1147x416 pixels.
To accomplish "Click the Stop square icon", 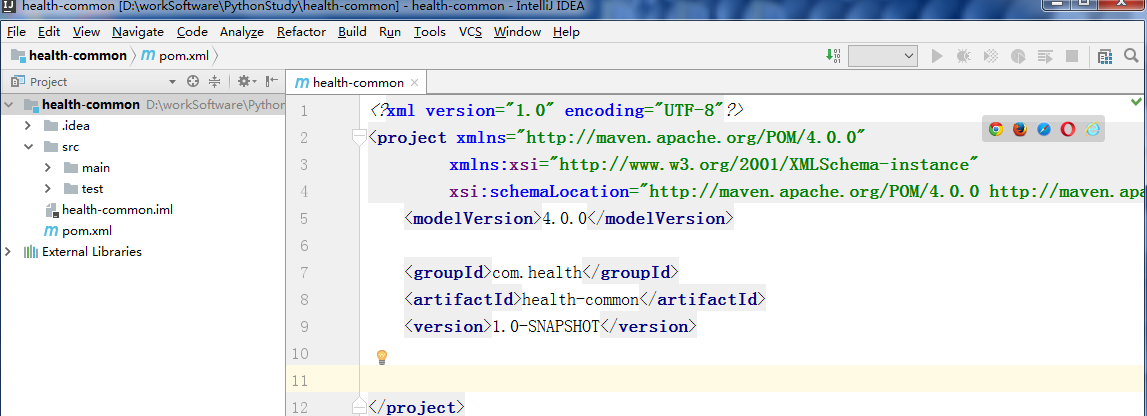I will 1072,56.
